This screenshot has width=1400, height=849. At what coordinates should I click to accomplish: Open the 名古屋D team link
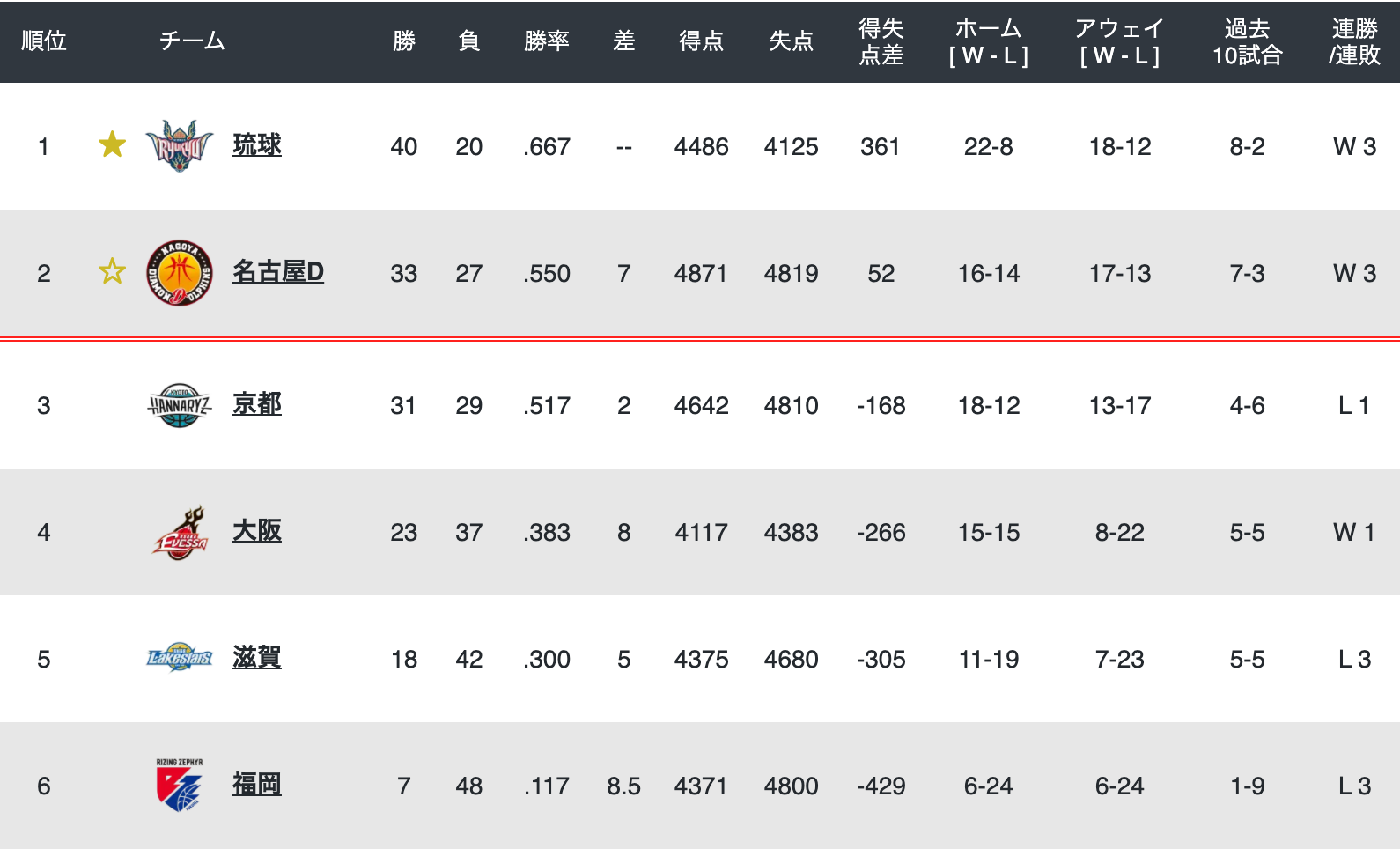click(278, 272)
